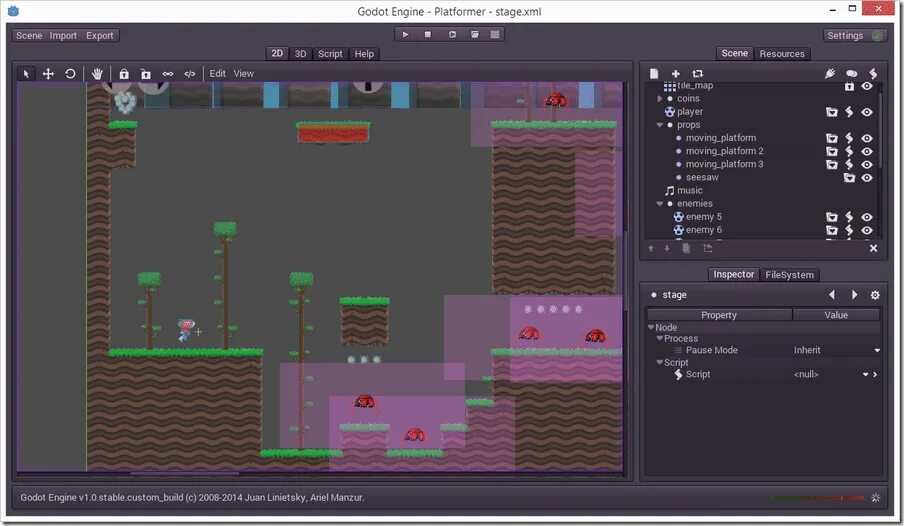Stop the running project
Viewport: 904px width, 526px height.
click(428, 35)
